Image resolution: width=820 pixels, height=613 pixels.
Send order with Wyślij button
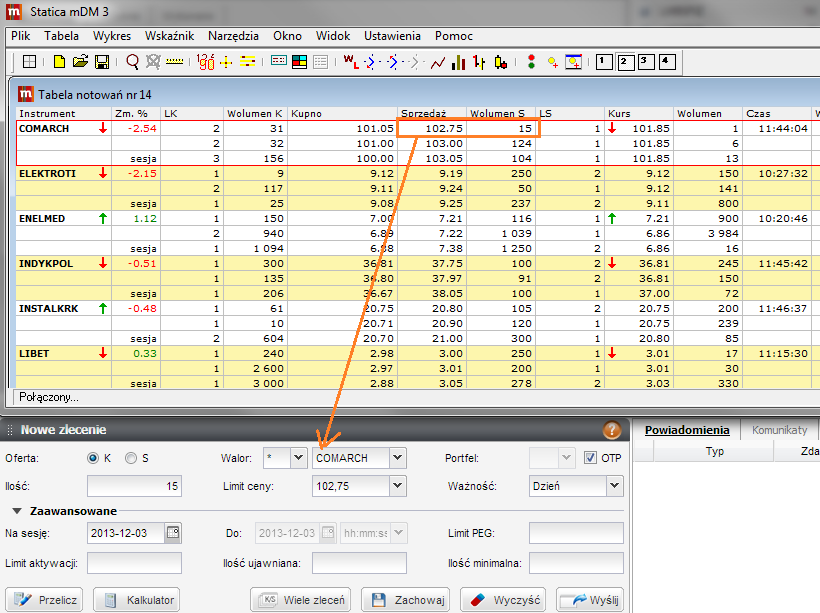(x=590, y=600)
